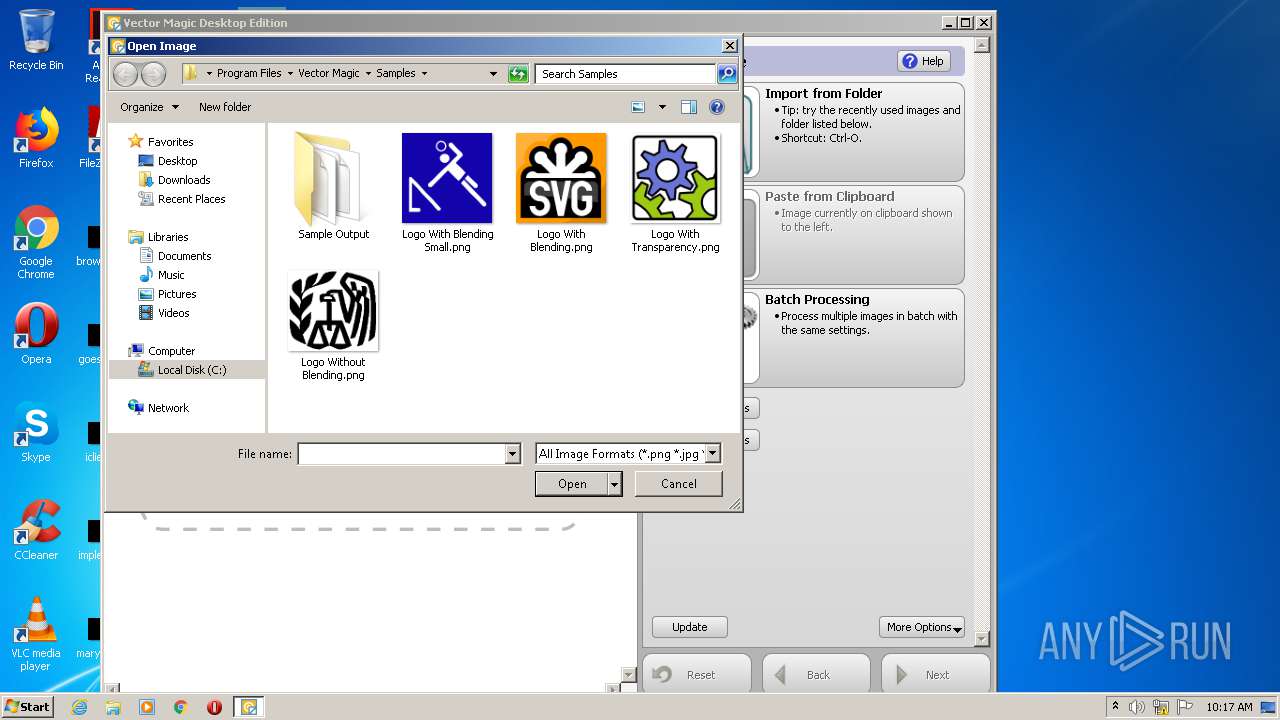1280x720 pixels.
Task: Show hidden system tray icons
Action: click(x=1115, y=707)
